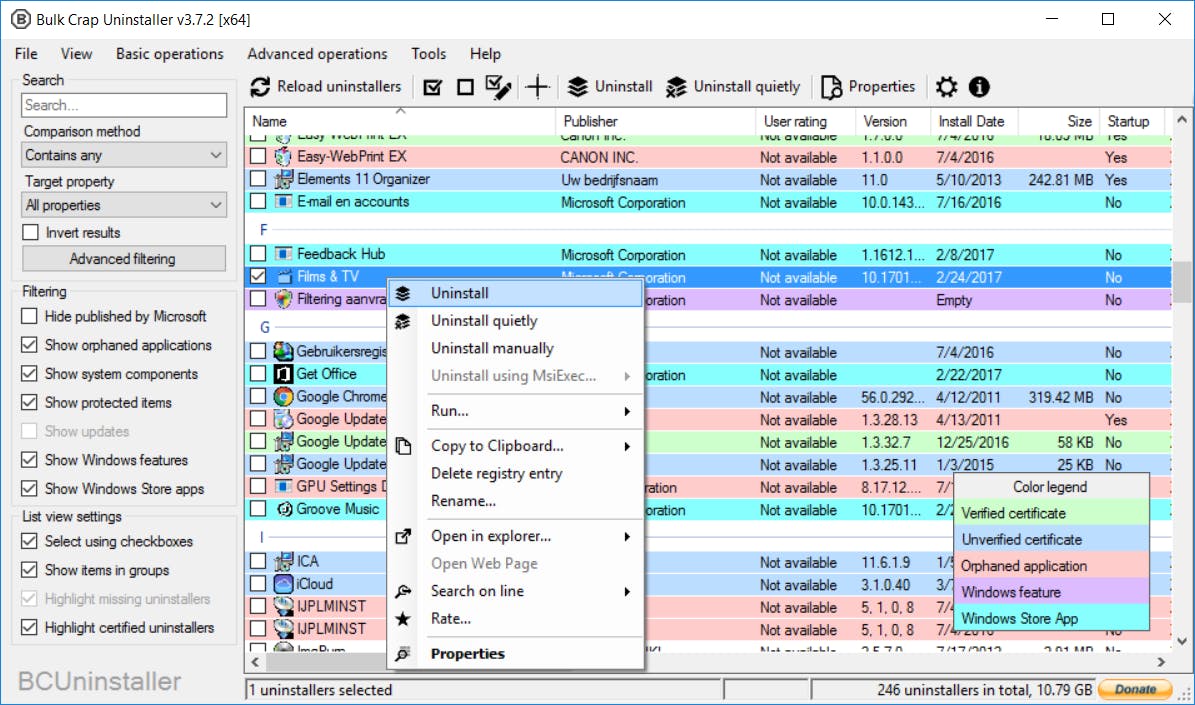
Task: Click the horizontal scrollbar right arrow
Action: coord(1161,662)
